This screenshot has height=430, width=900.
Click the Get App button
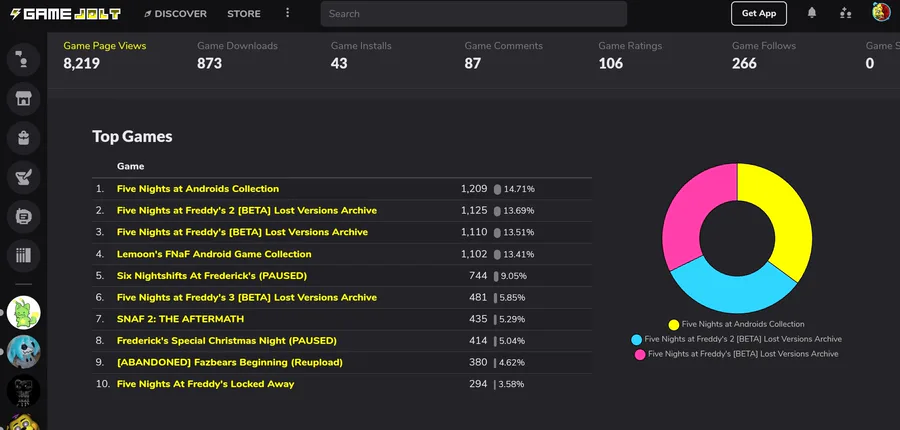coord(759,14)
